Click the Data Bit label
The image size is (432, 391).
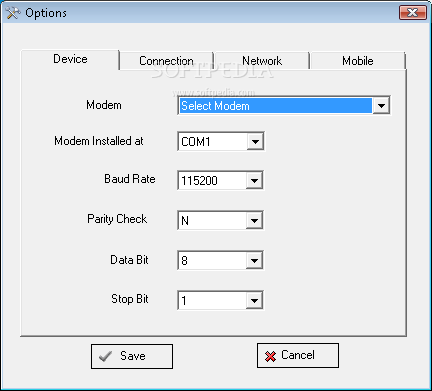pyautogui.click(x=129, y=260)
